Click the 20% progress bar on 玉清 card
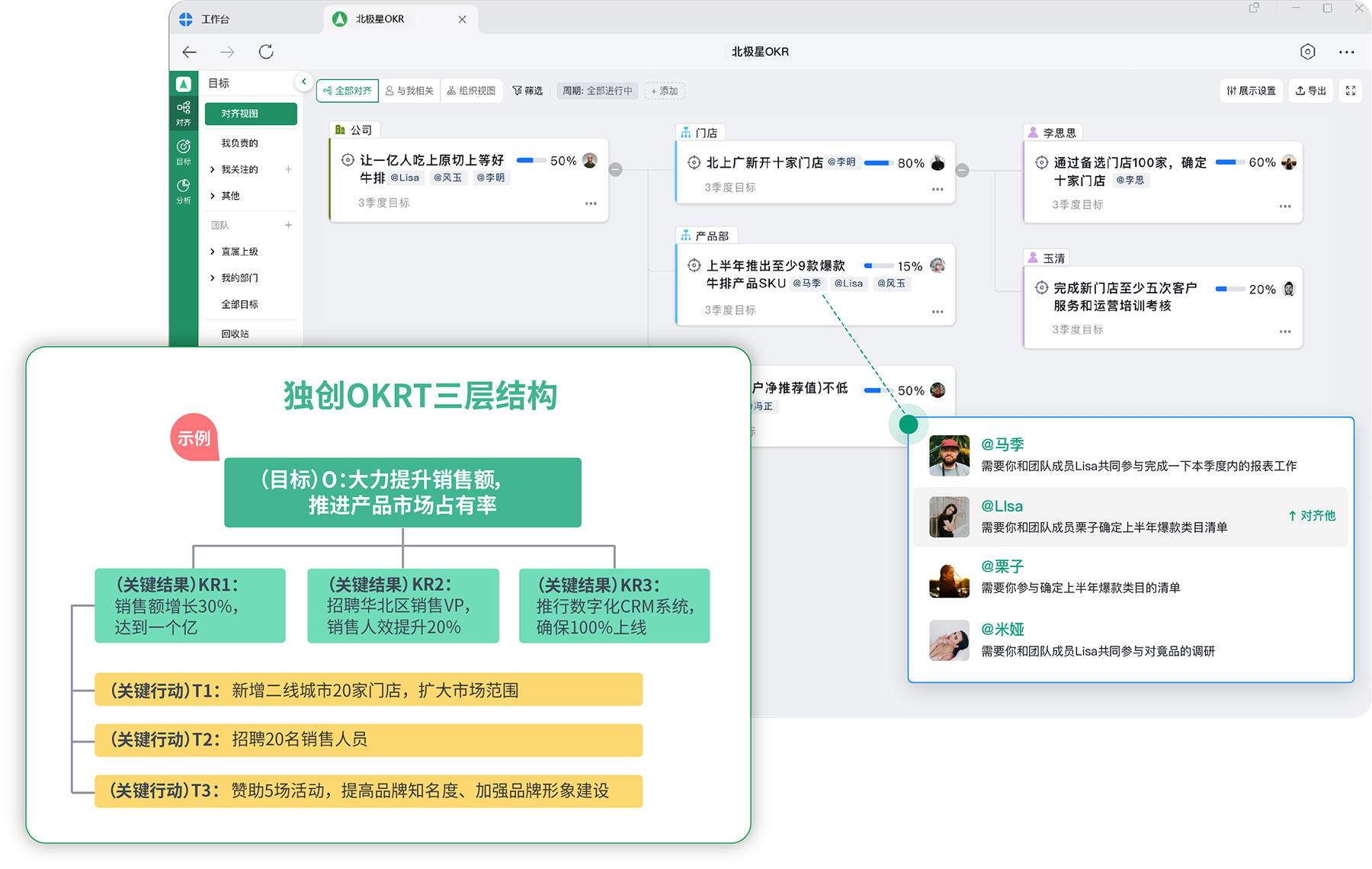The height and width of the screenshot is (869, 1372). 1230,289
